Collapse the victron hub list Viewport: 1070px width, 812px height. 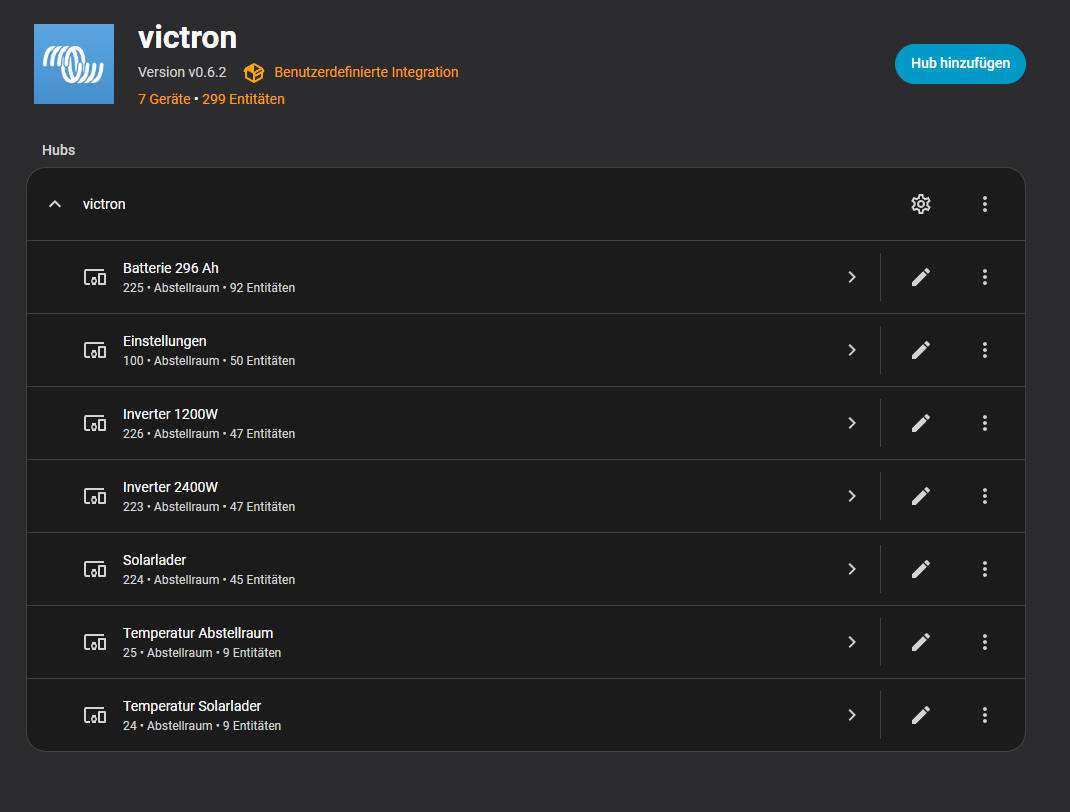coord(55,204)
